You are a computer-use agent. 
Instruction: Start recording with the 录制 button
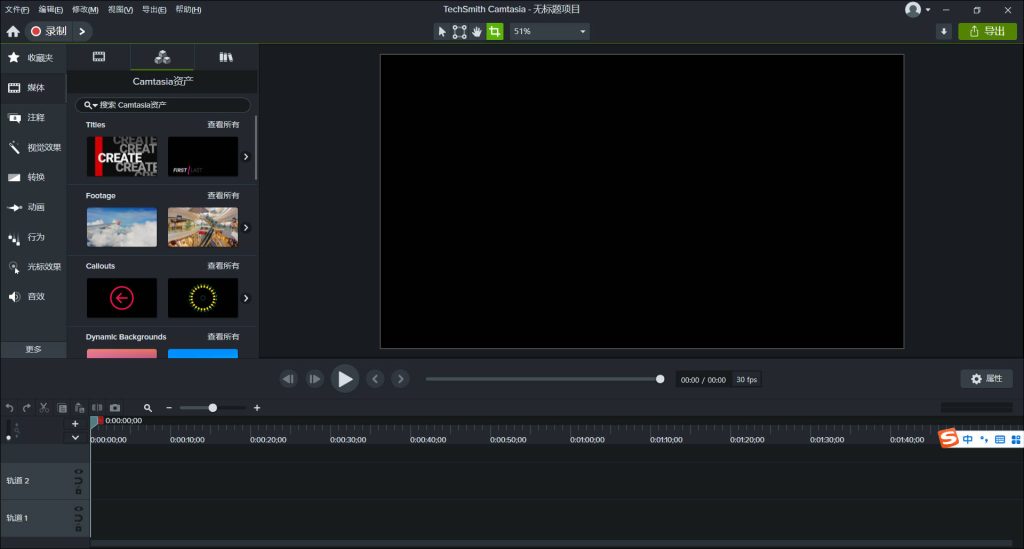tap(49, 31)
